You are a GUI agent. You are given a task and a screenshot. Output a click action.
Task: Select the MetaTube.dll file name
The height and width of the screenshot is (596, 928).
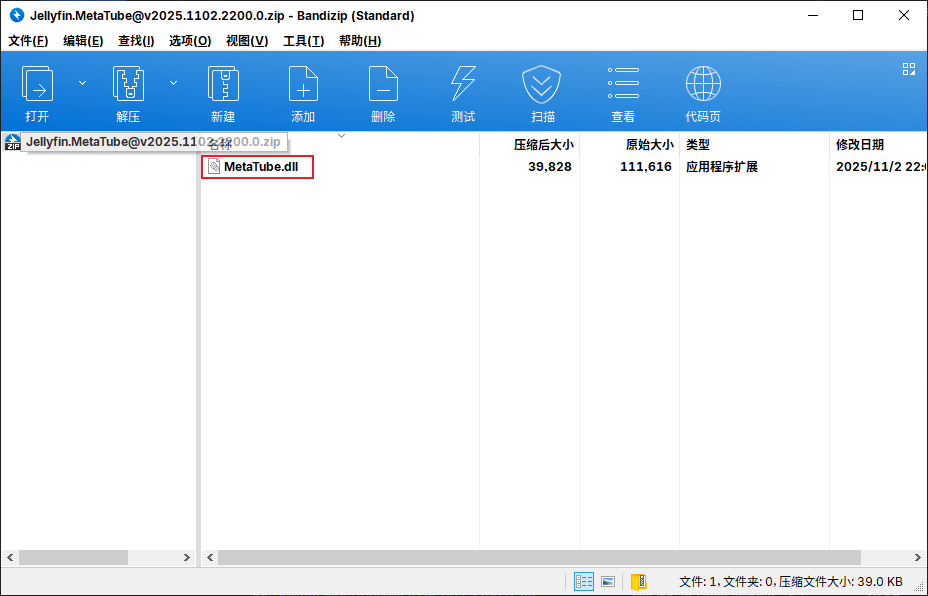(x=261, y=167)
